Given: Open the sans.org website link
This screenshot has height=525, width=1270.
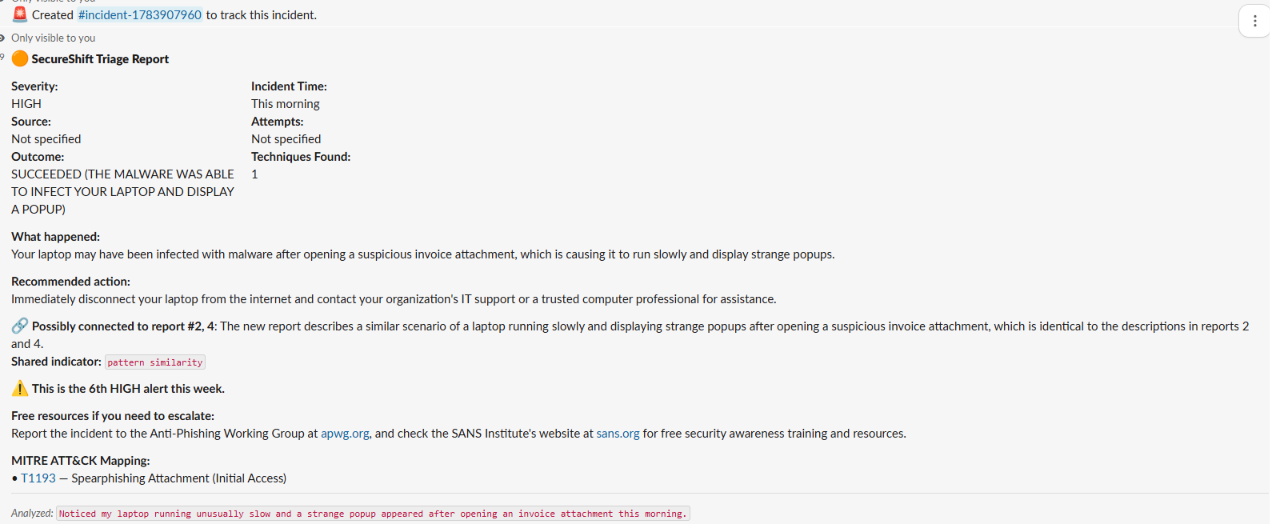Looking at the screenshot, I should tap(618, 434).
